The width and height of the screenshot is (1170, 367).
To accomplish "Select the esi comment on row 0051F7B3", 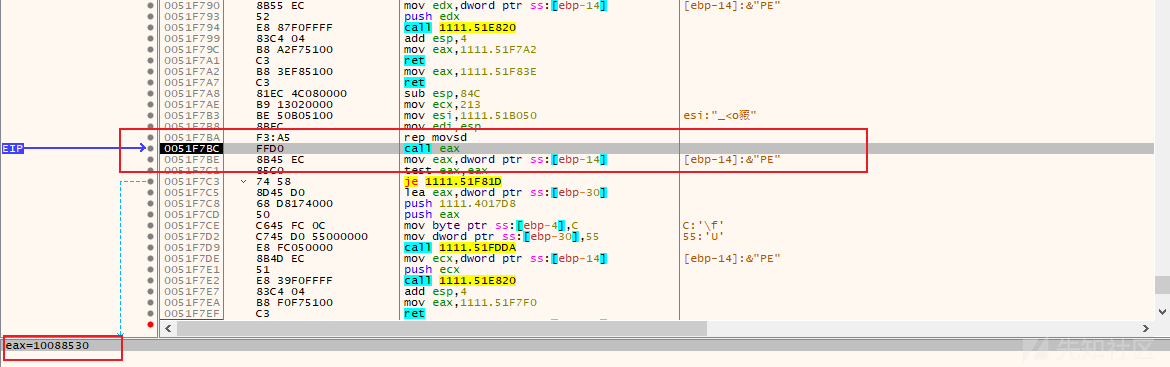I will point(721,116).
